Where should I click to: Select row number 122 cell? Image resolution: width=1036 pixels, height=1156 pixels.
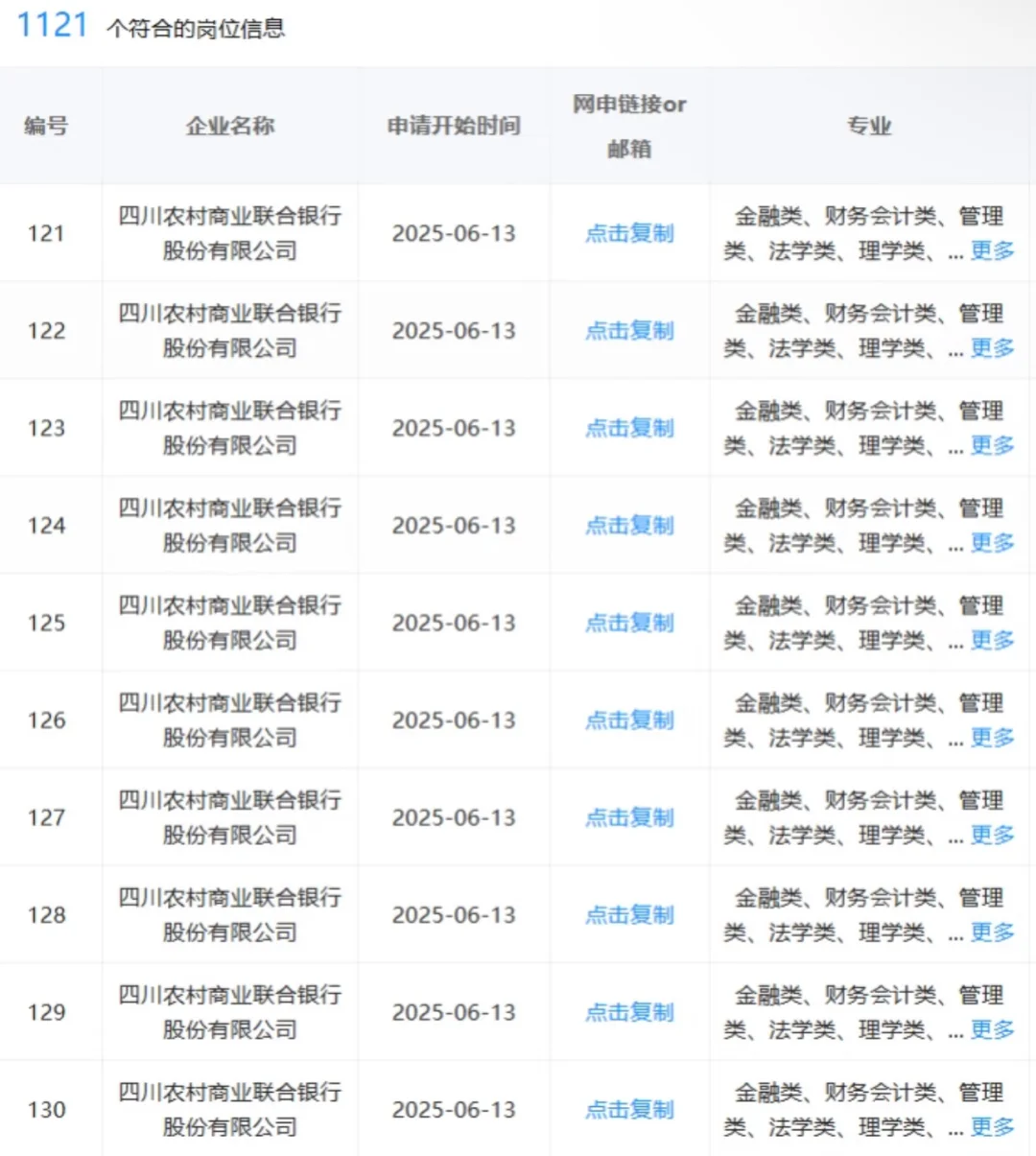[46, 331]
